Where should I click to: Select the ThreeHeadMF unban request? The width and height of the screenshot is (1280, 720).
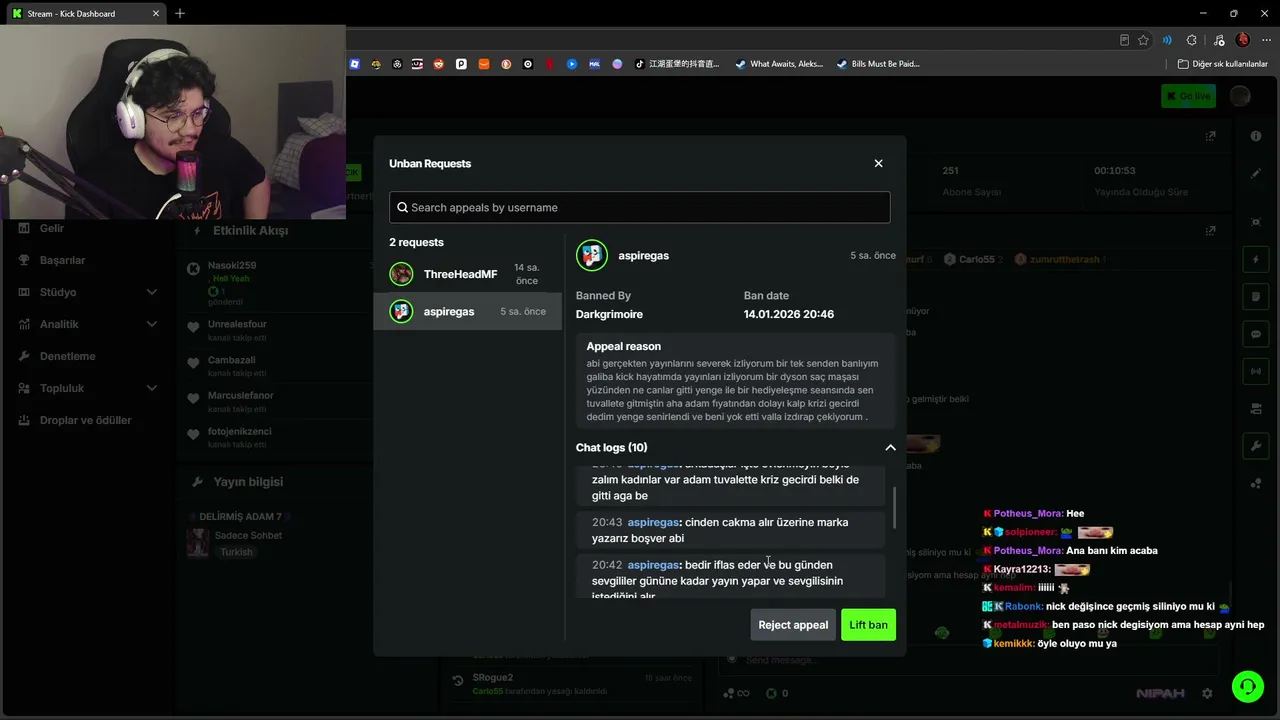[468, 274]
